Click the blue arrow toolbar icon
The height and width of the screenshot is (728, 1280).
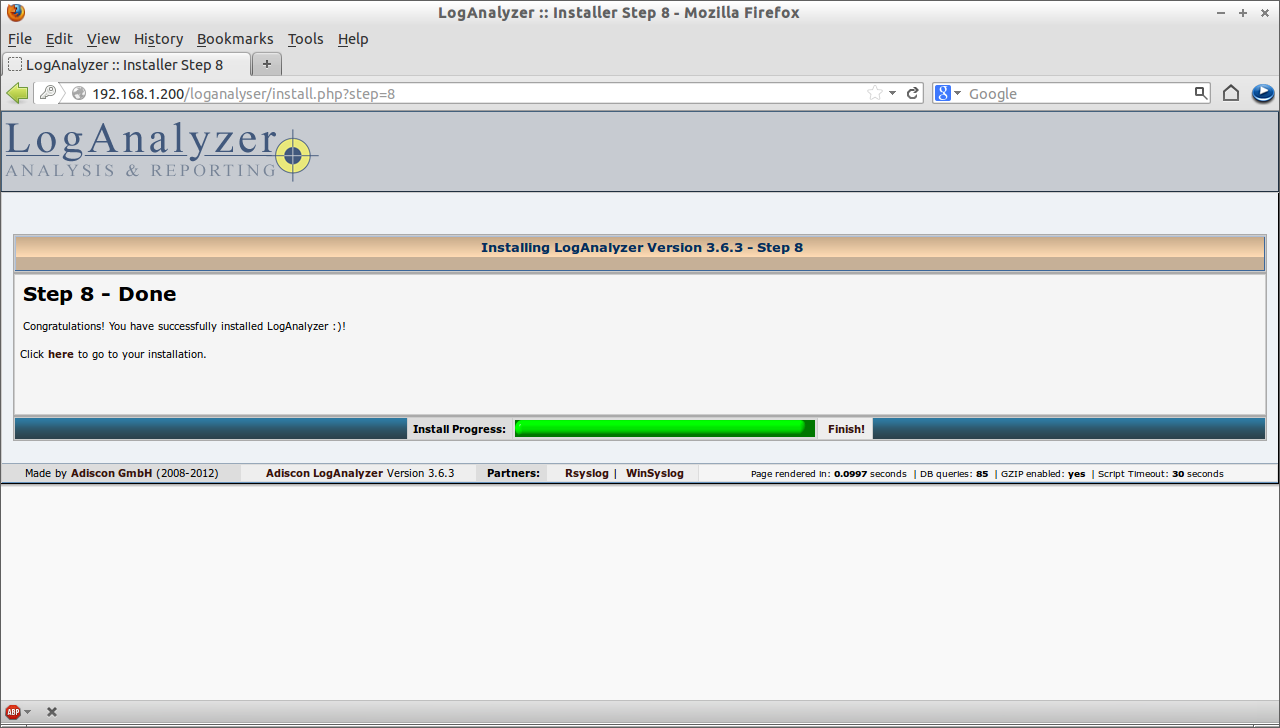[x=1263, y=93]
